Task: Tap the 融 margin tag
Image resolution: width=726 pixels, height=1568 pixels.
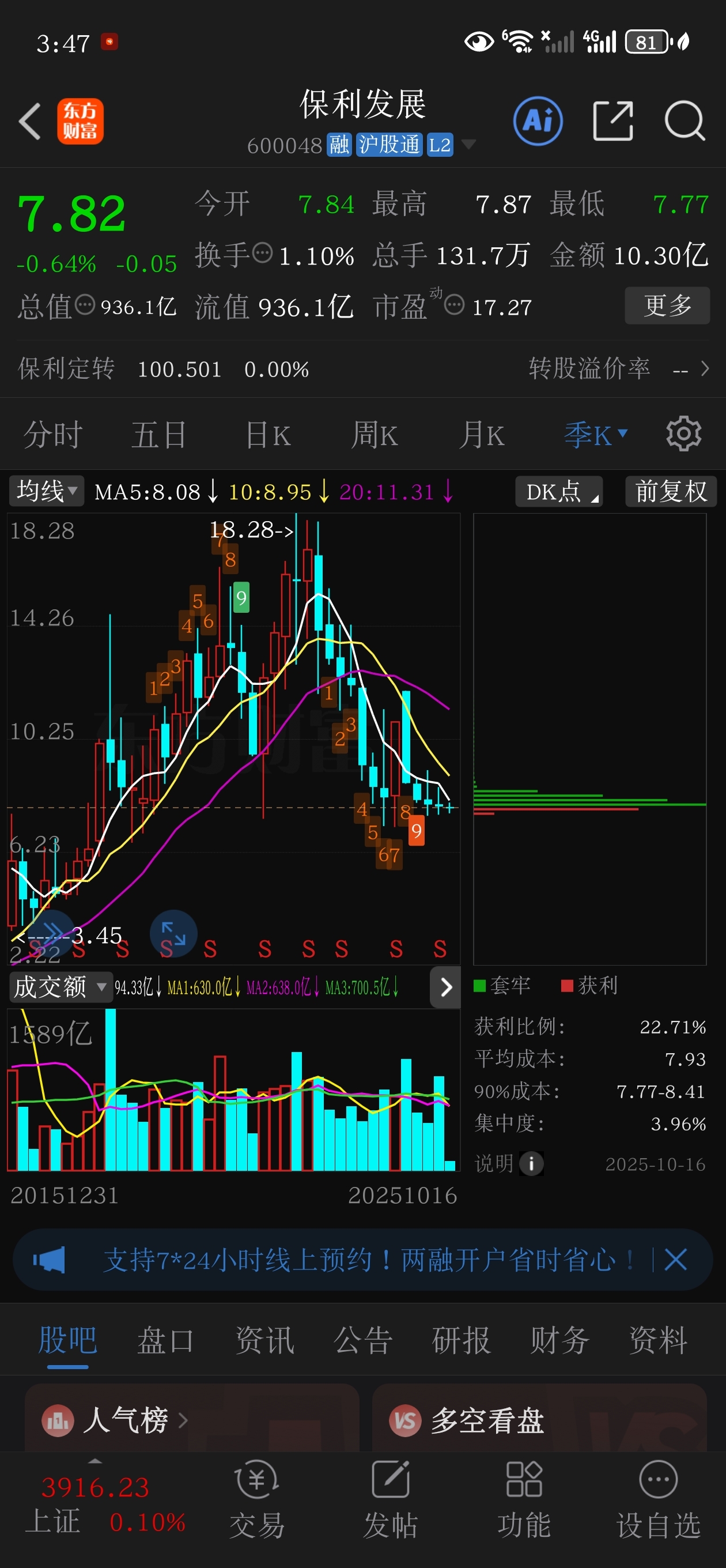Action: point(339,145)
